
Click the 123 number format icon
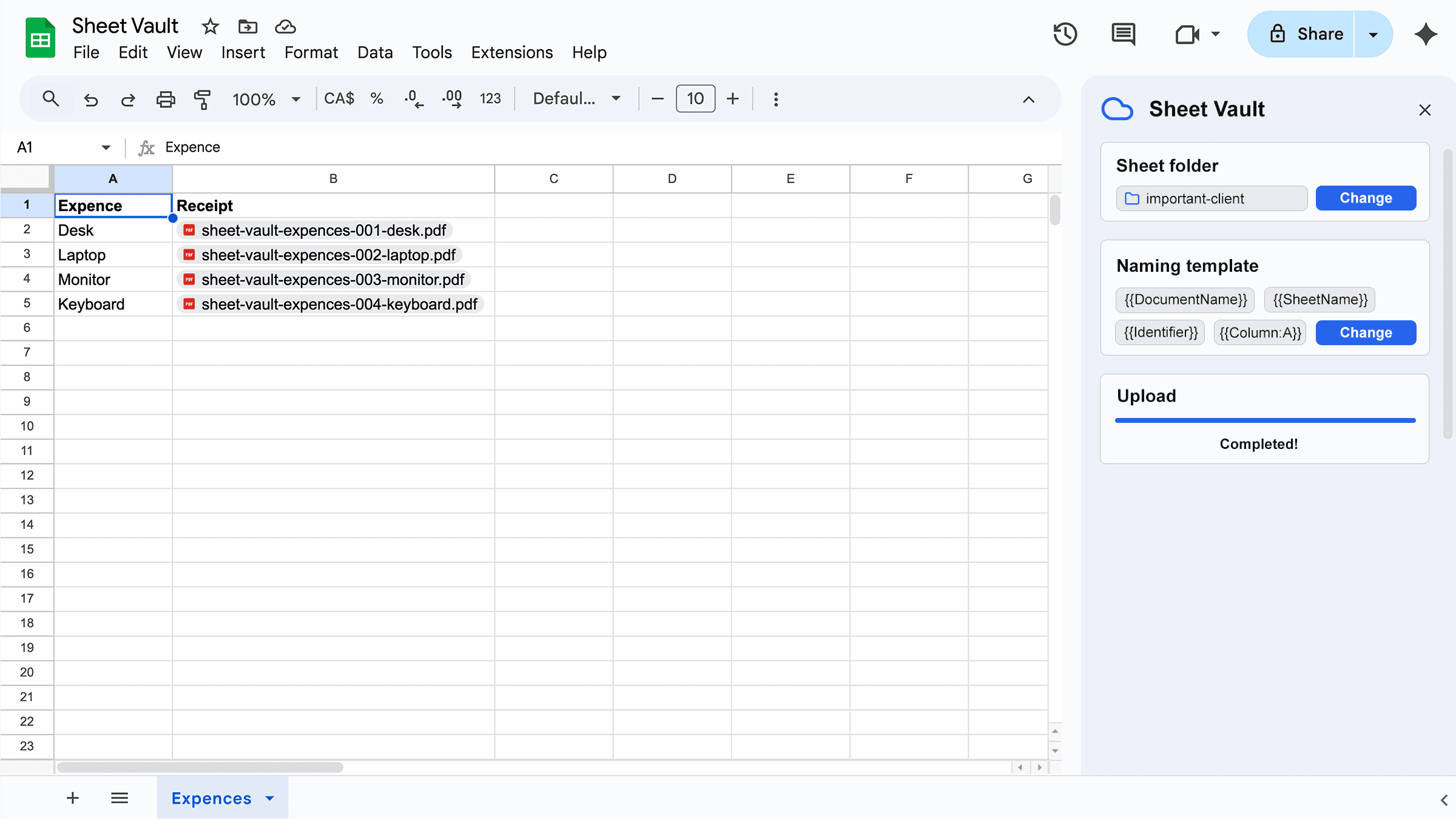click(x=490, y=98)
